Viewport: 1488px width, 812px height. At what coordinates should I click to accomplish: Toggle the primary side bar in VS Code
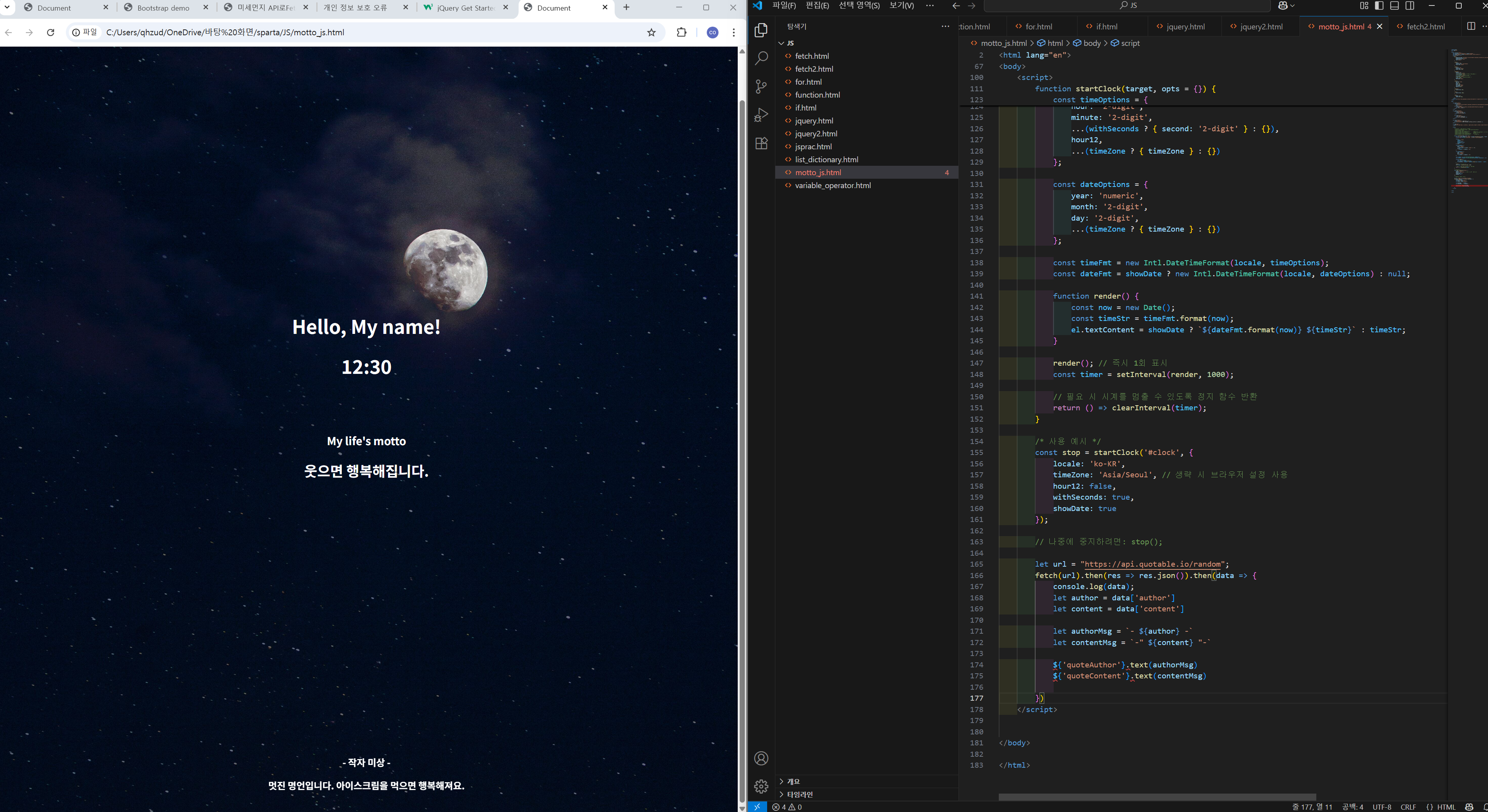click(1379, 6)
